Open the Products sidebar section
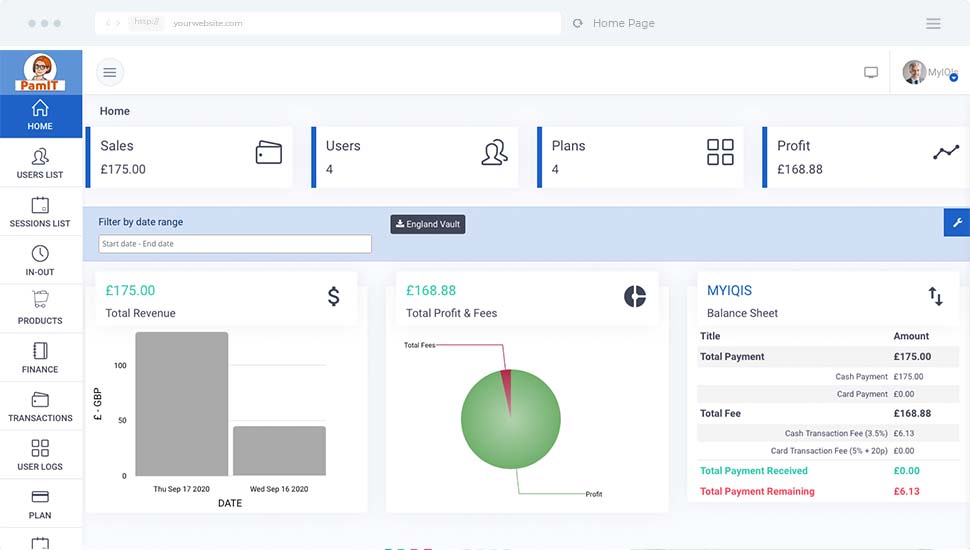The width and height of the screenshot is (970, 550). pyautogui.click(x=40, y=309)
